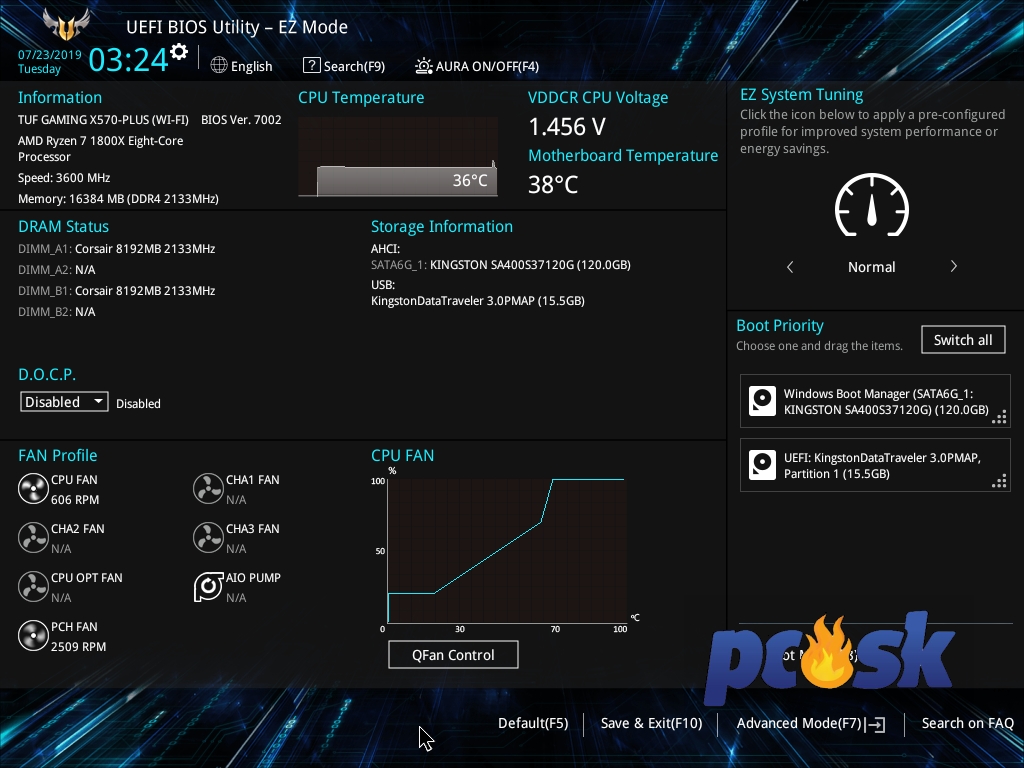Viewport: 1024px width, 768px height.
Task: Click Default(F5)
Action: pyautogui.click(x=533, y=723)
